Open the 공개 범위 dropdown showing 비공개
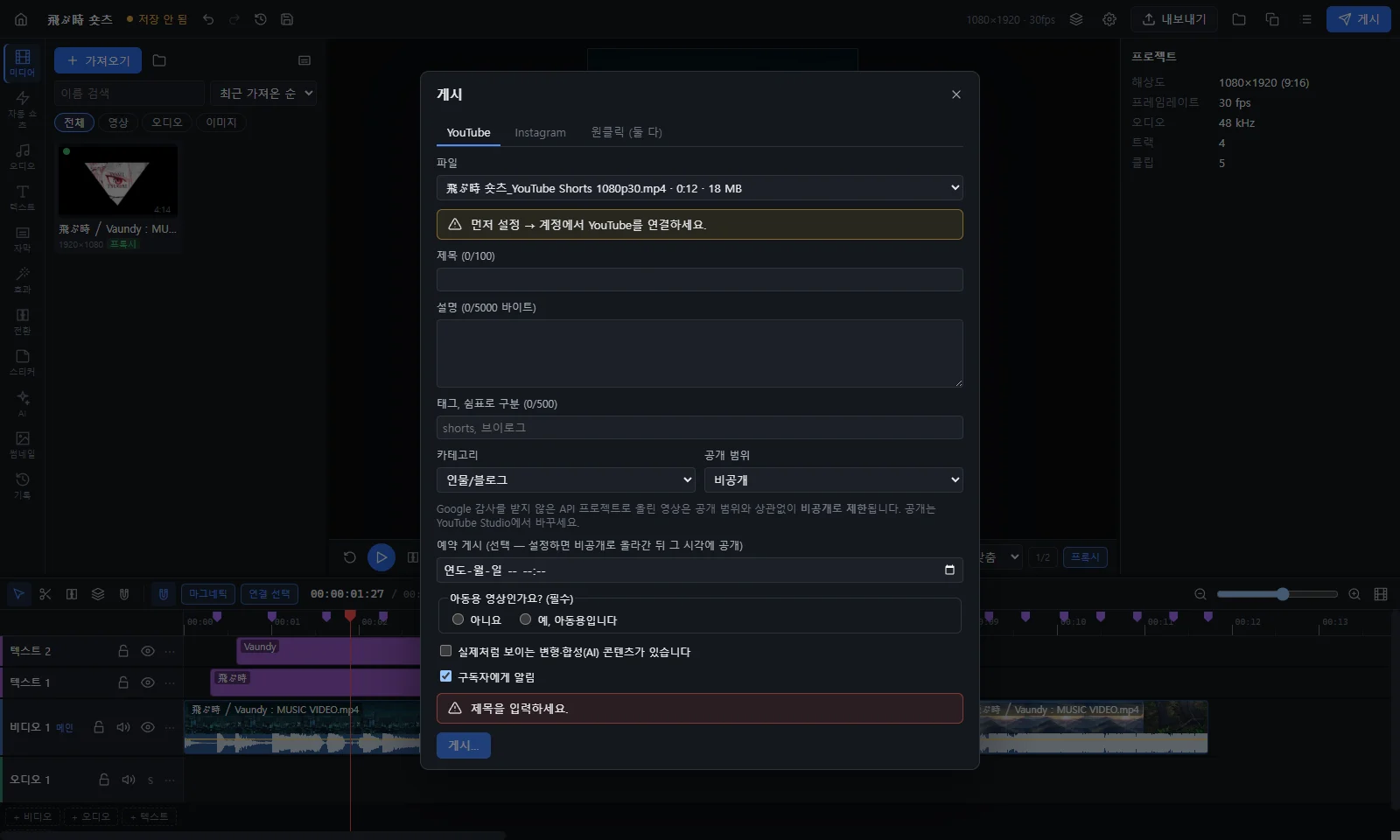 tap(834, 480)
